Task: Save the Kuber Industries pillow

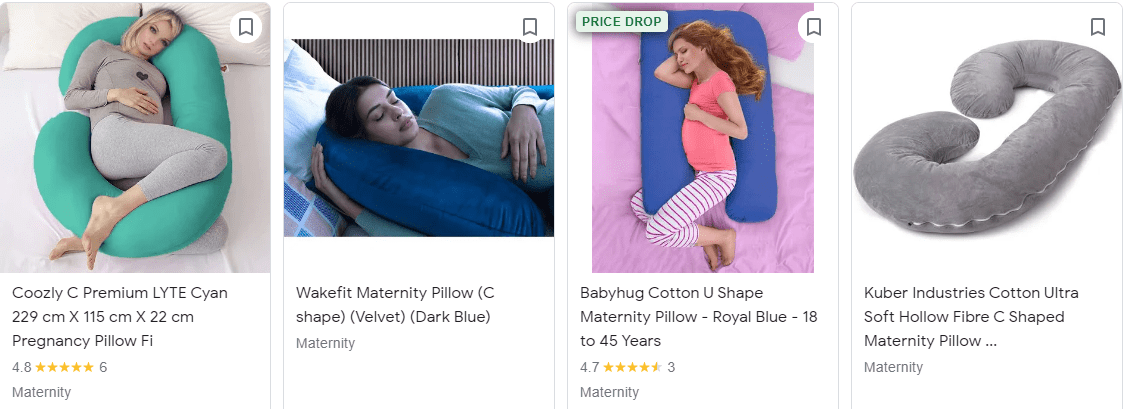Action: pyautogui.click(x=1098, y=27)
